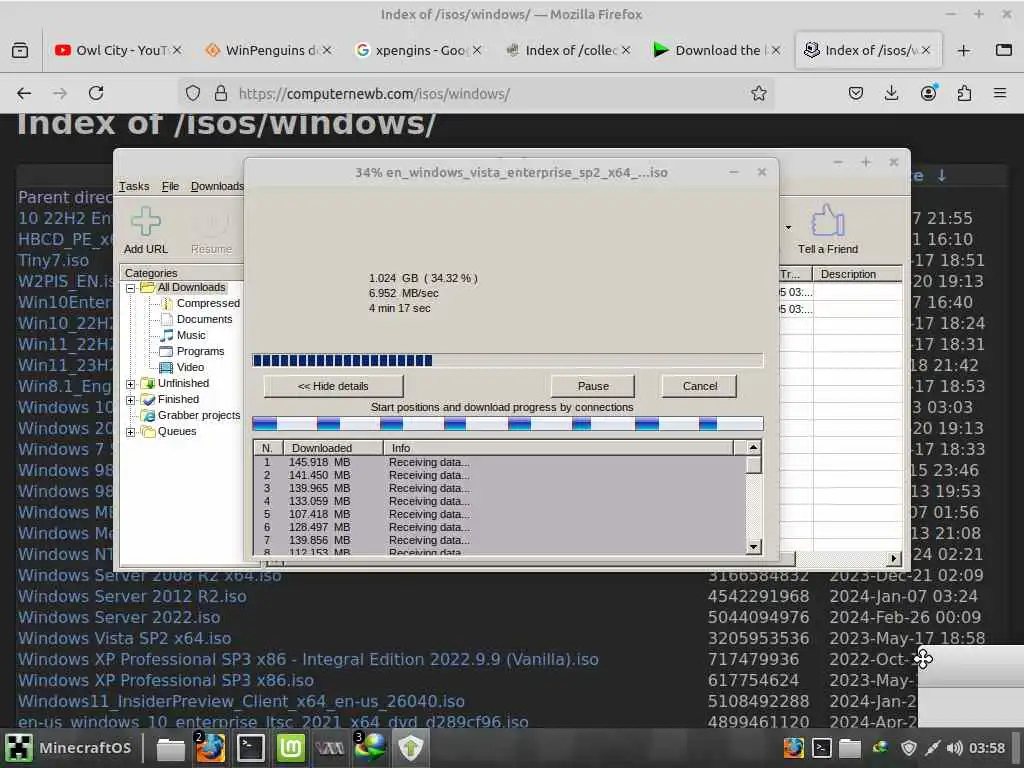1024x768 pixels.
Task: Open the Windows Vista SP2 x64.iso link
Action: 124,638
